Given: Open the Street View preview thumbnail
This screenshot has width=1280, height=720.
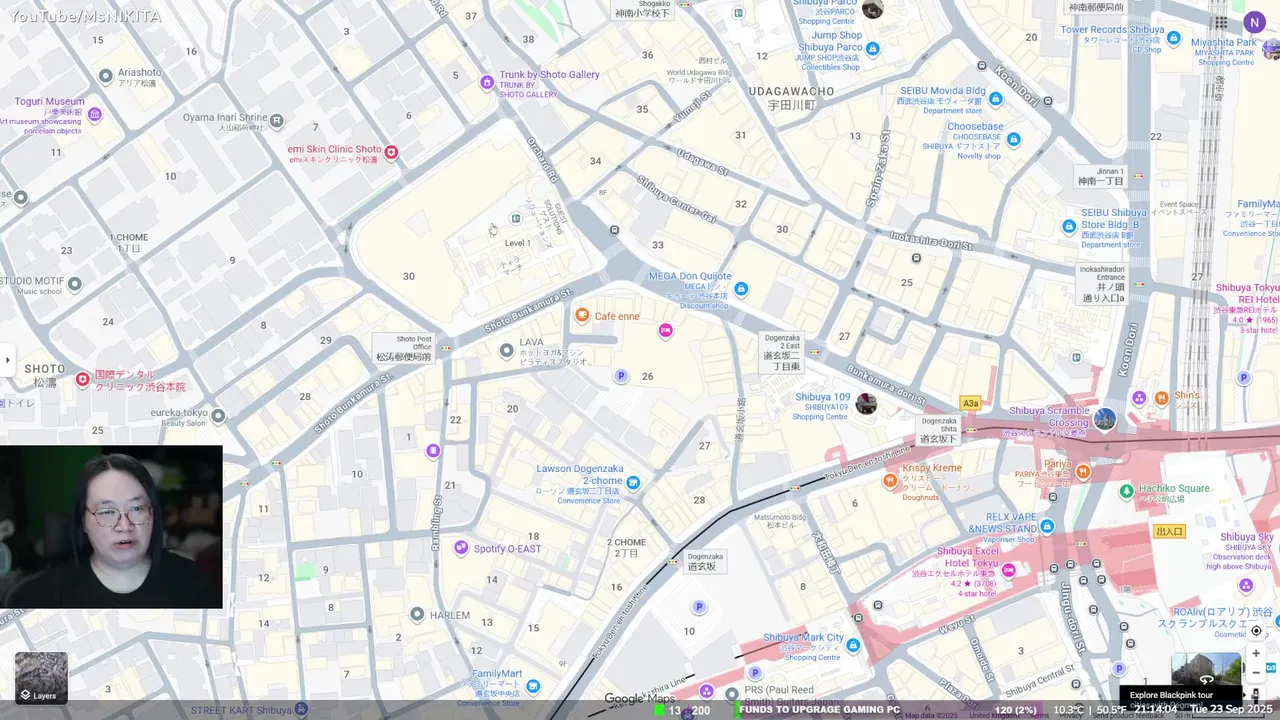Looking at the screenshot, I should click(x=1206, y=670).
